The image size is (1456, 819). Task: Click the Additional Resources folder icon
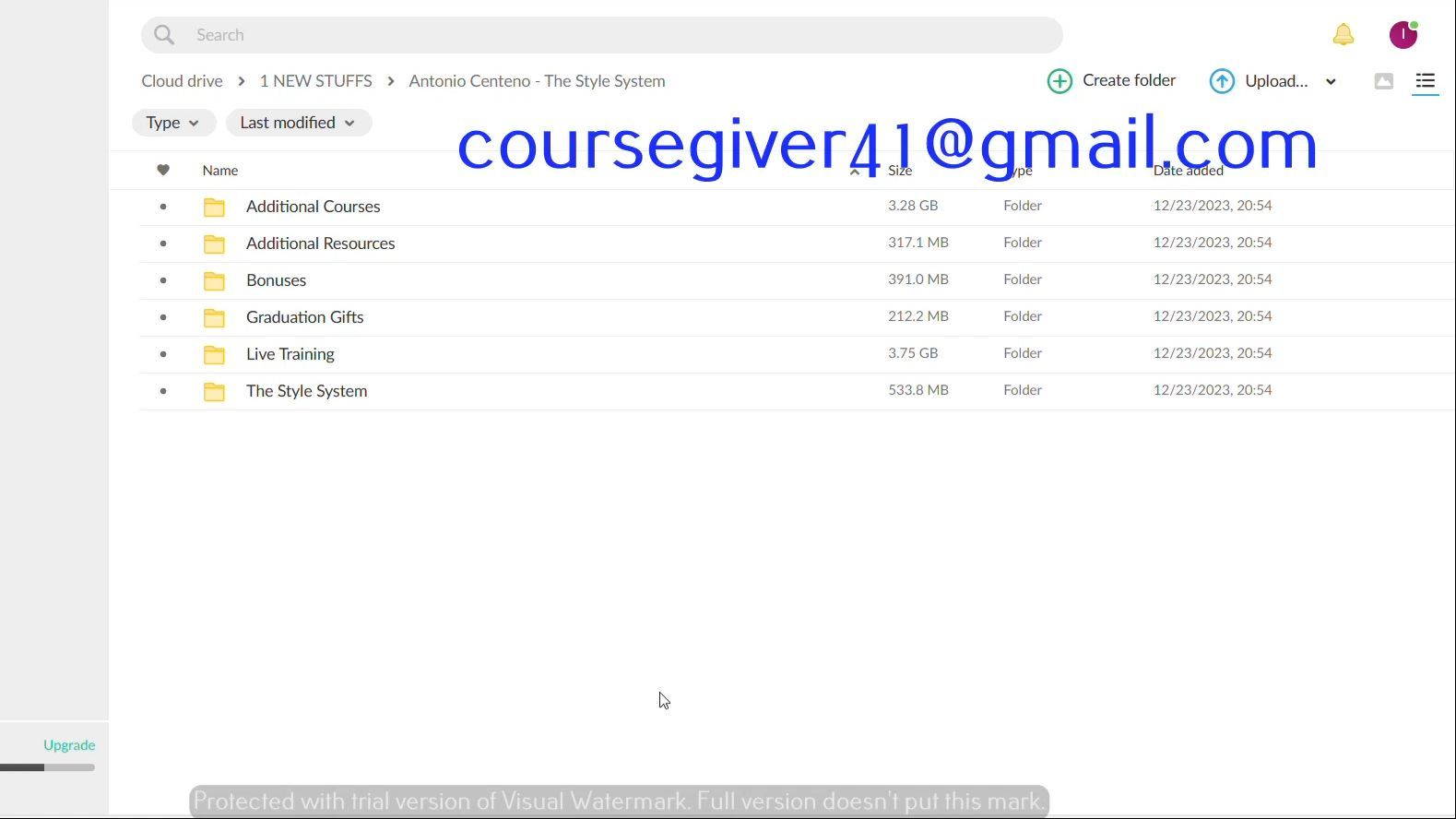[214, 243]
